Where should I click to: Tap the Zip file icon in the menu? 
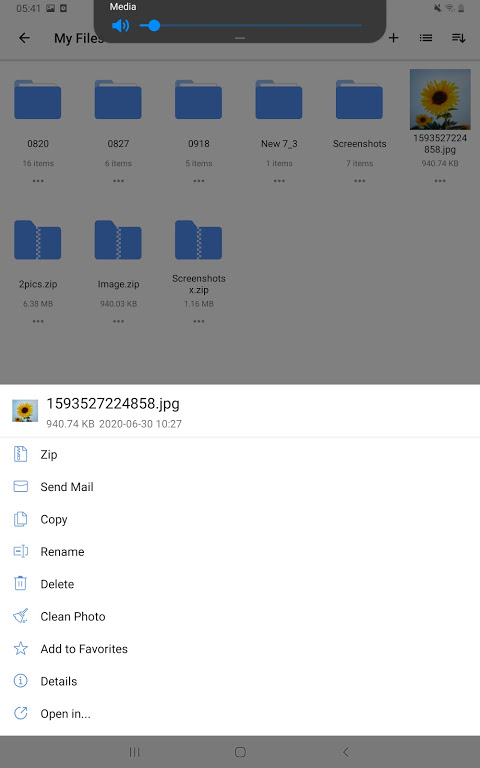20,454
